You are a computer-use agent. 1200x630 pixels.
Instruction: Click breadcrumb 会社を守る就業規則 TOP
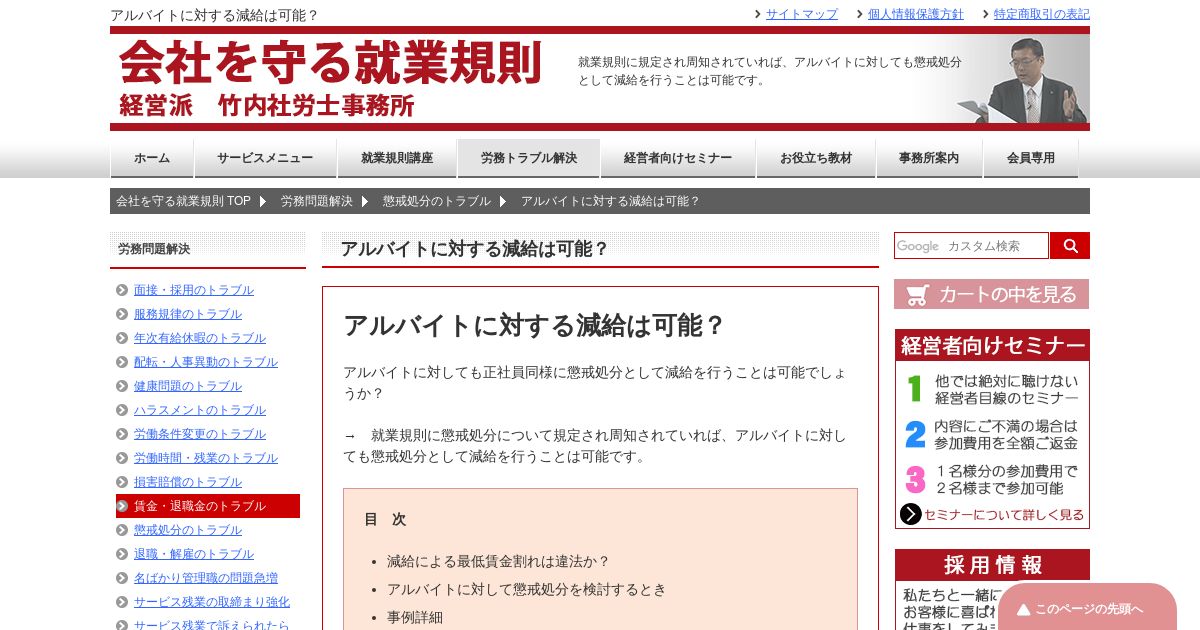pos(183,201)
